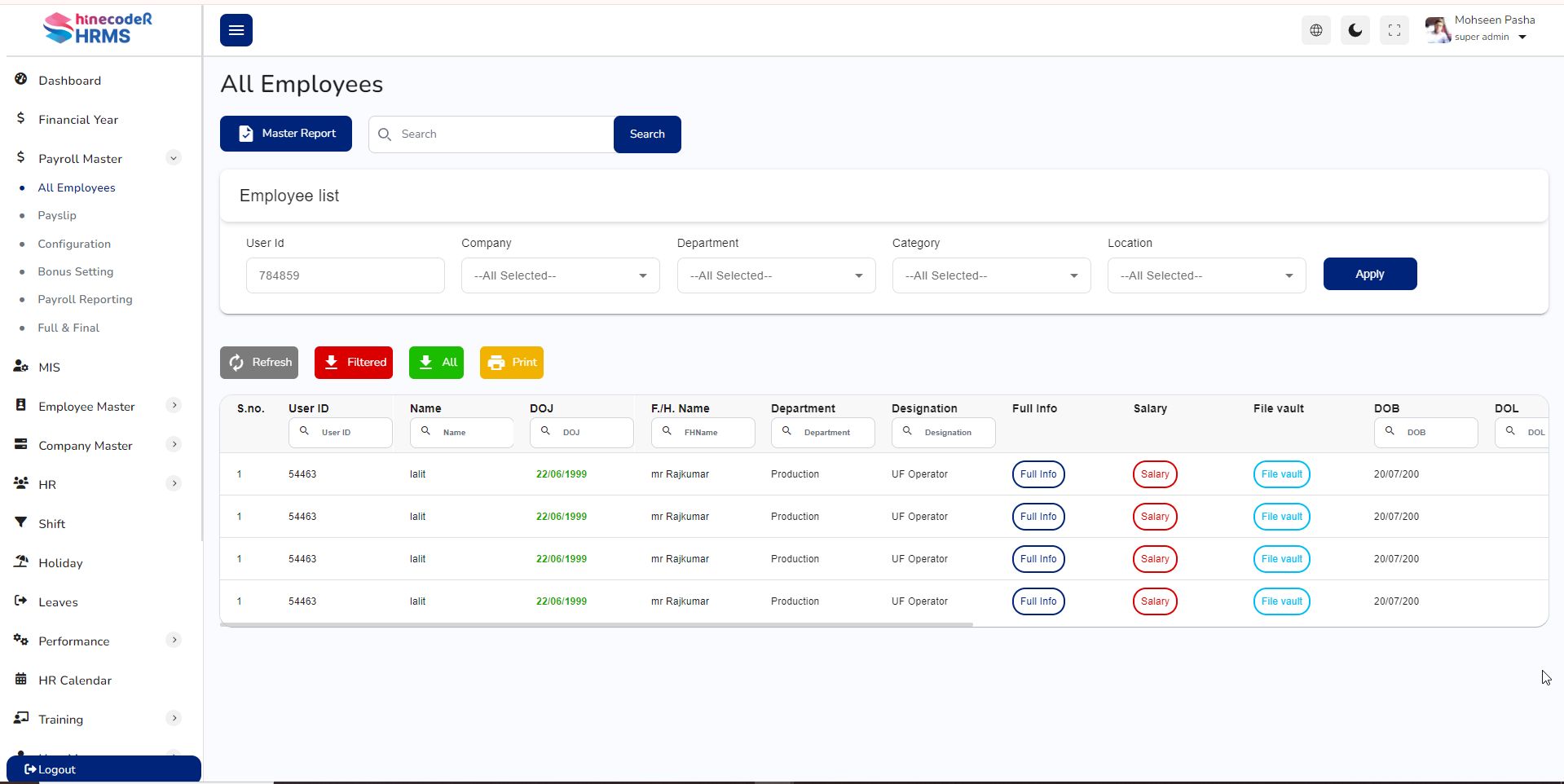Open the Dashboard sidebar icon
Screen dimensions: 1564x784
[21, 80]
